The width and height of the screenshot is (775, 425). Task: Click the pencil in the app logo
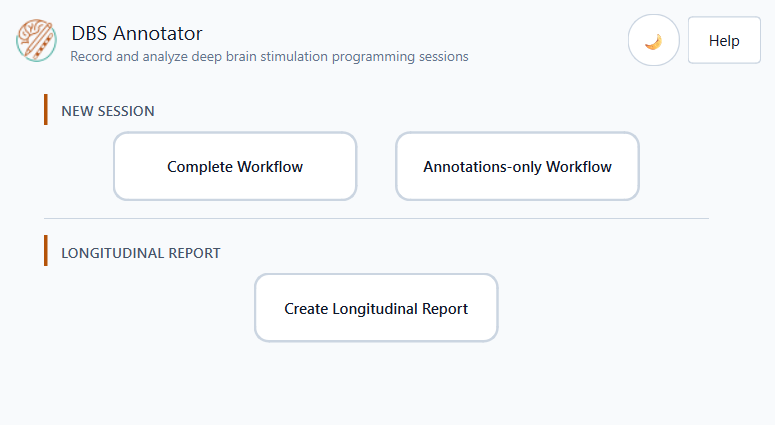click(x=42, y=42)
